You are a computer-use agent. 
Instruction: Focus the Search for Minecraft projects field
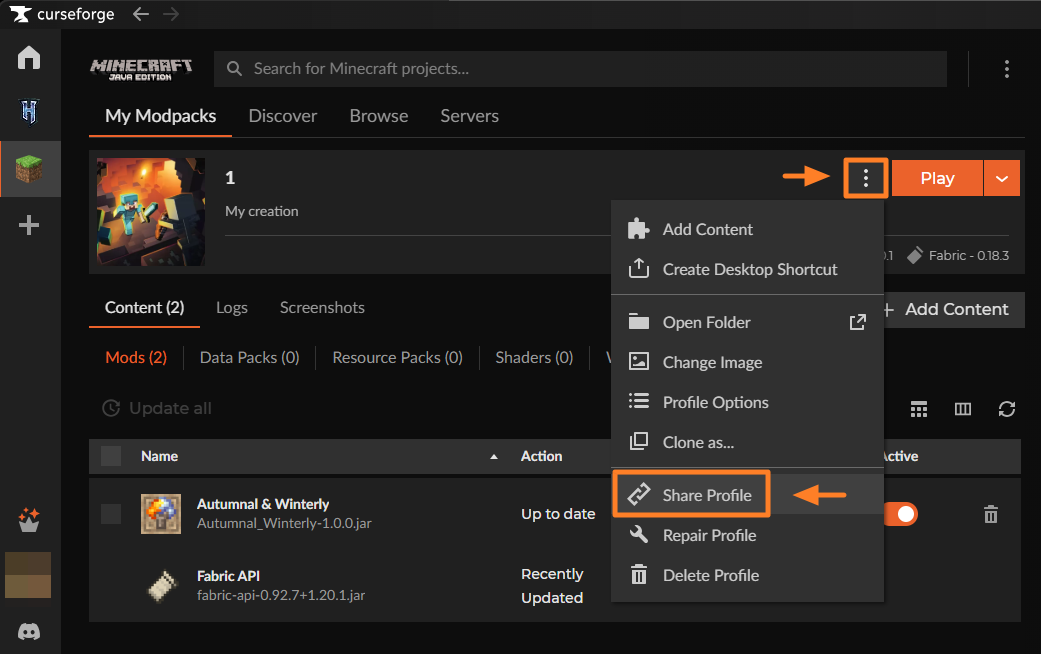(x=580, y=69)
